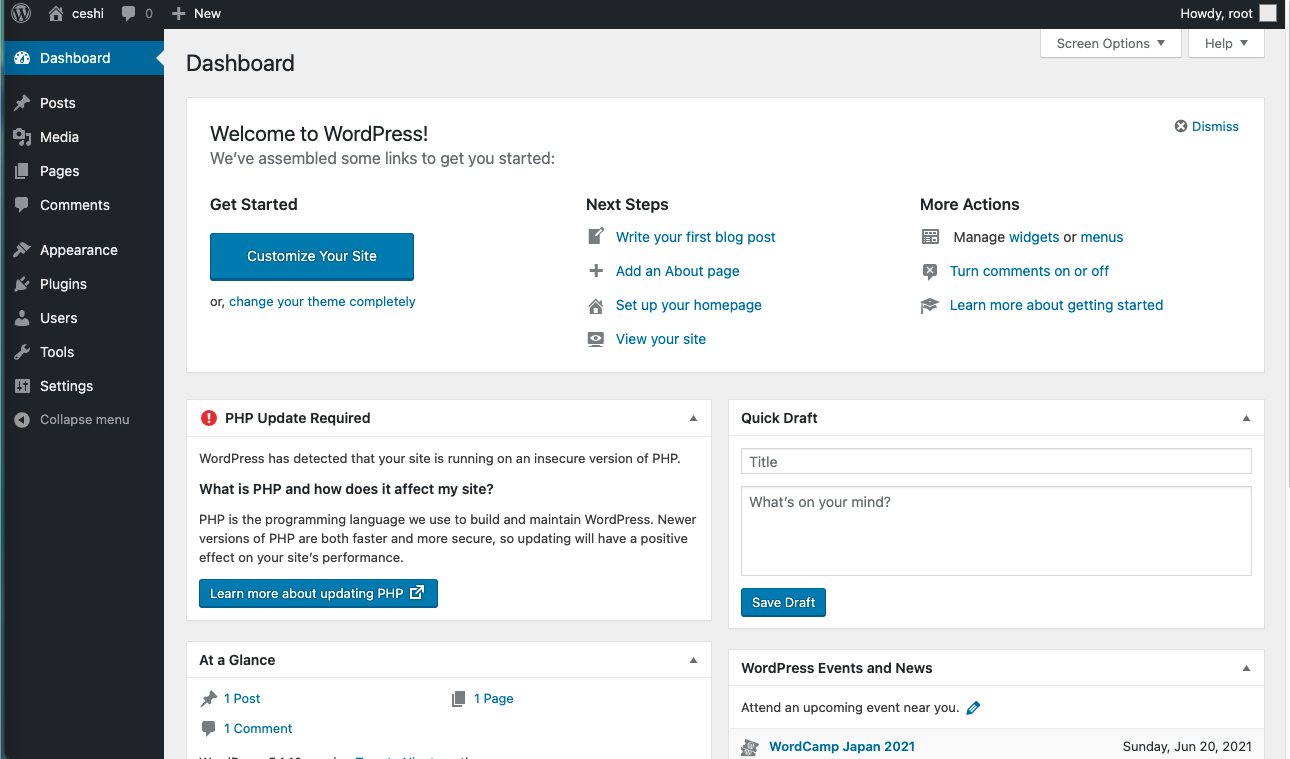
Task: Click the Plugins plug icon
Action: [x=22, y=284]
